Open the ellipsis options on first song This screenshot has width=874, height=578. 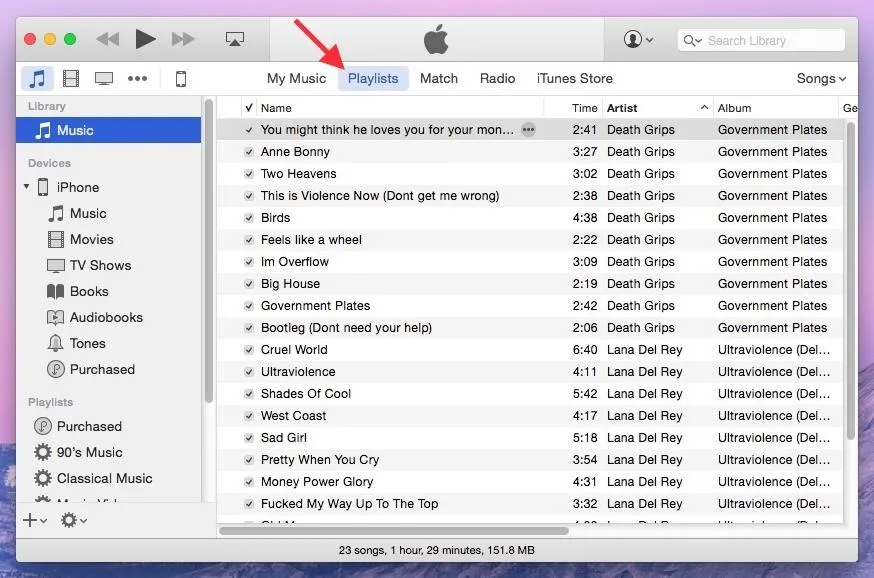point(528,130)
